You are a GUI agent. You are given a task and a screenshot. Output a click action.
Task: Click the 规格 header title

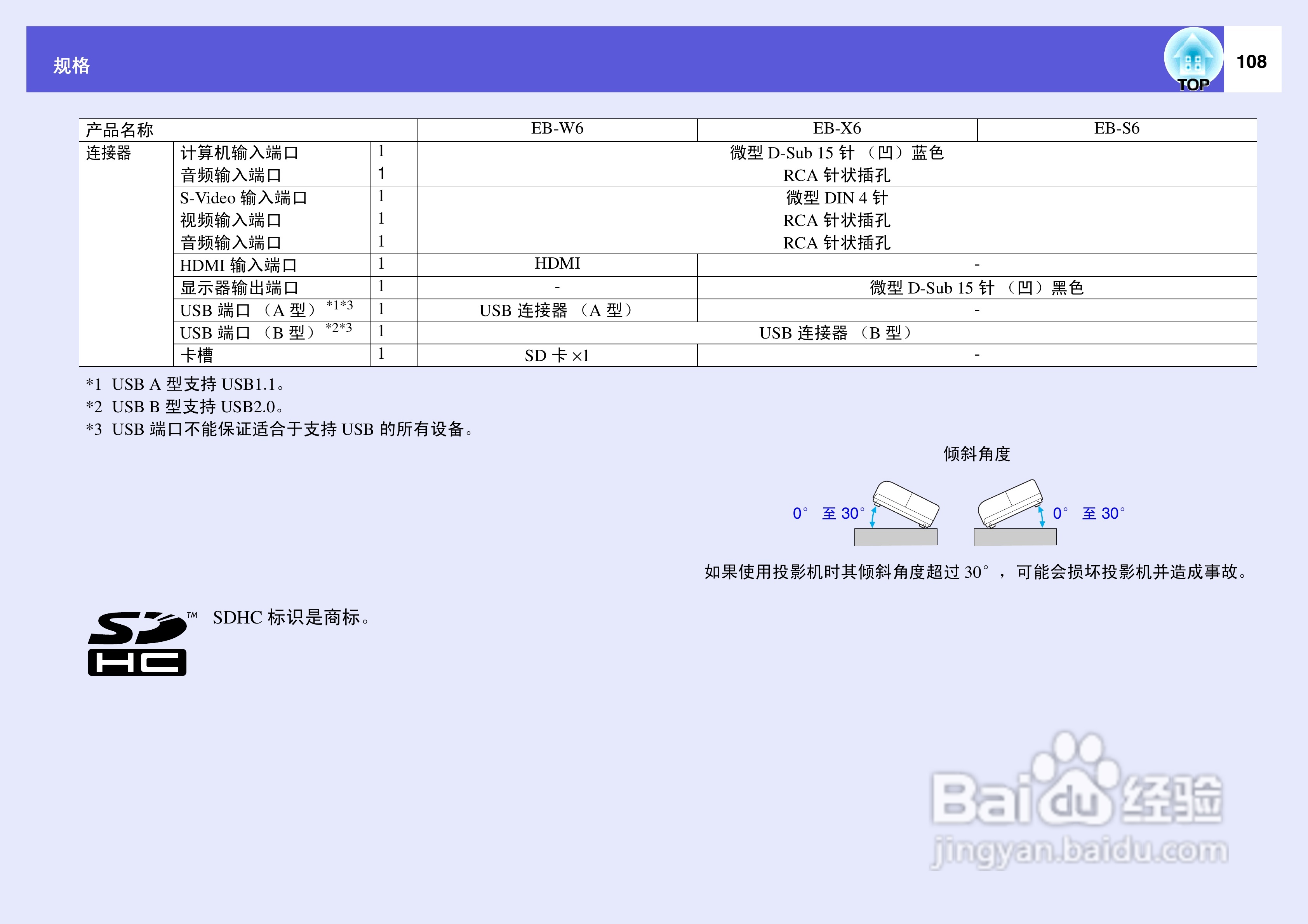click(x=72, y=66)
